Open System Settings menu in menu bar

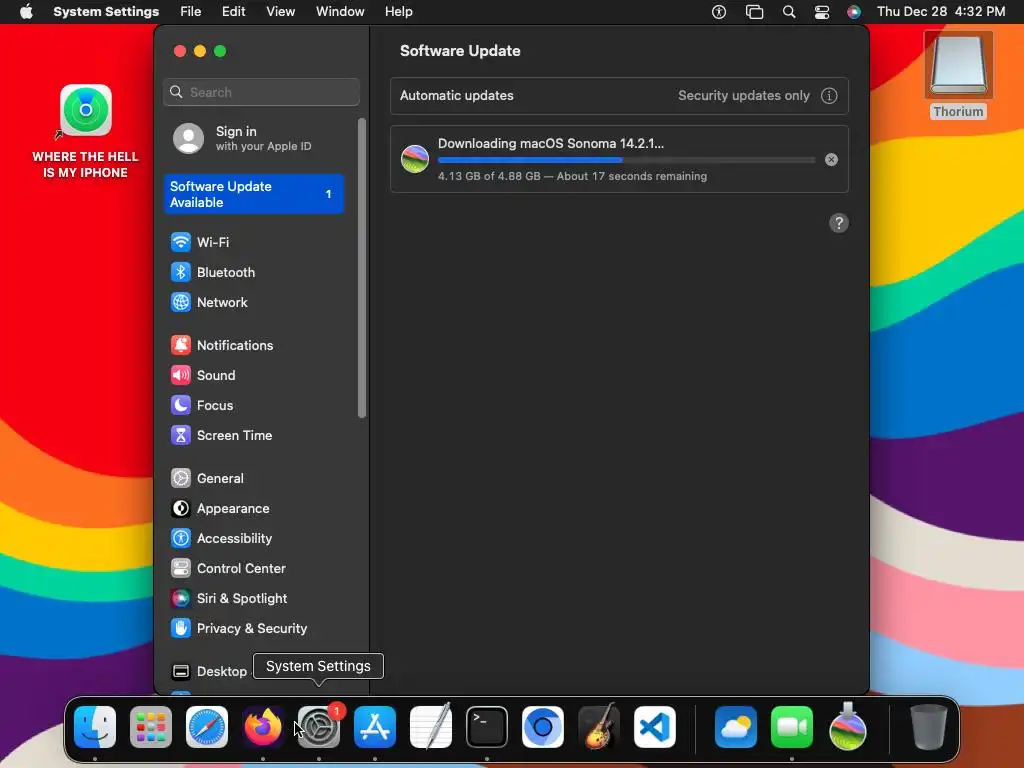(106, 12)
